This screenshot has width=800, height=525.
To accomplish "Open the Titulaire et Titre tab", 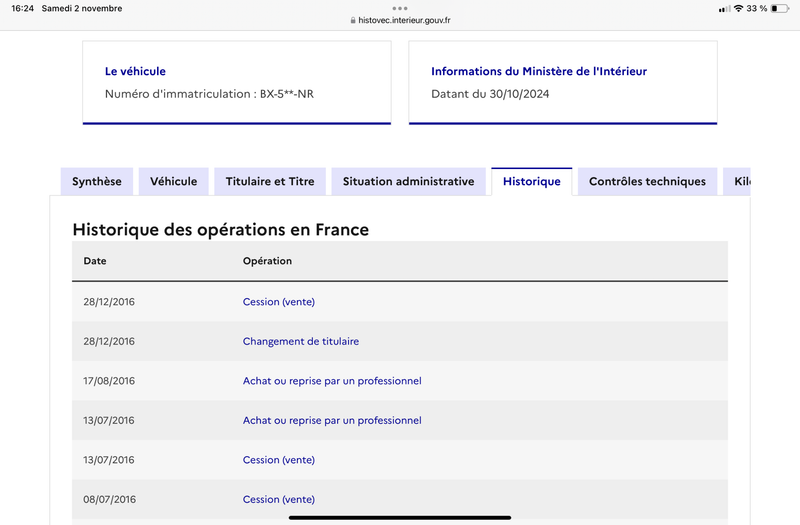I will coord(270,182).
